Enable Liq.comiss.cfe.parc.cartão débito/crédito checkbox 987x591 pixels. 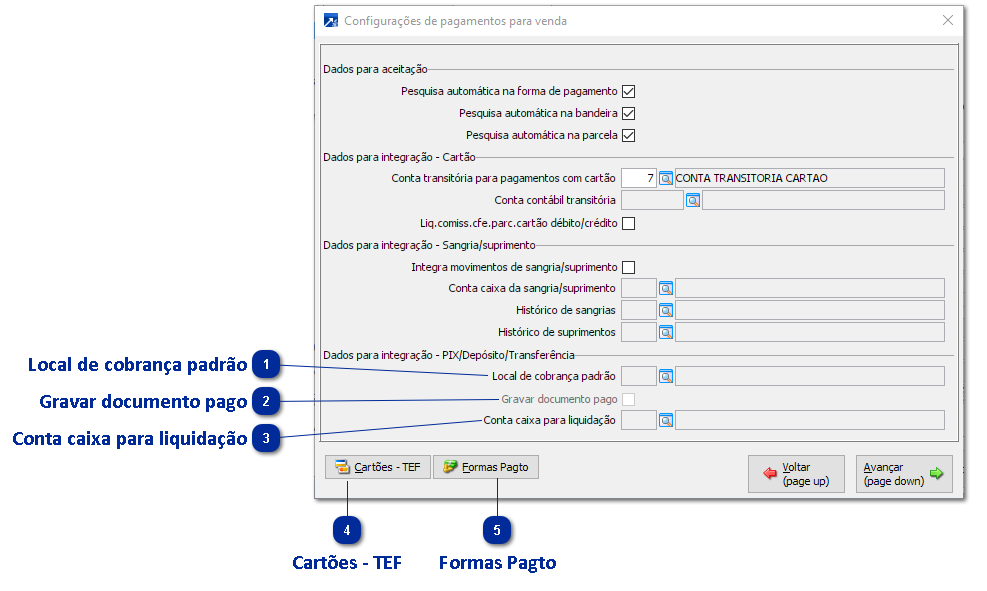click(x=628, y=224)
